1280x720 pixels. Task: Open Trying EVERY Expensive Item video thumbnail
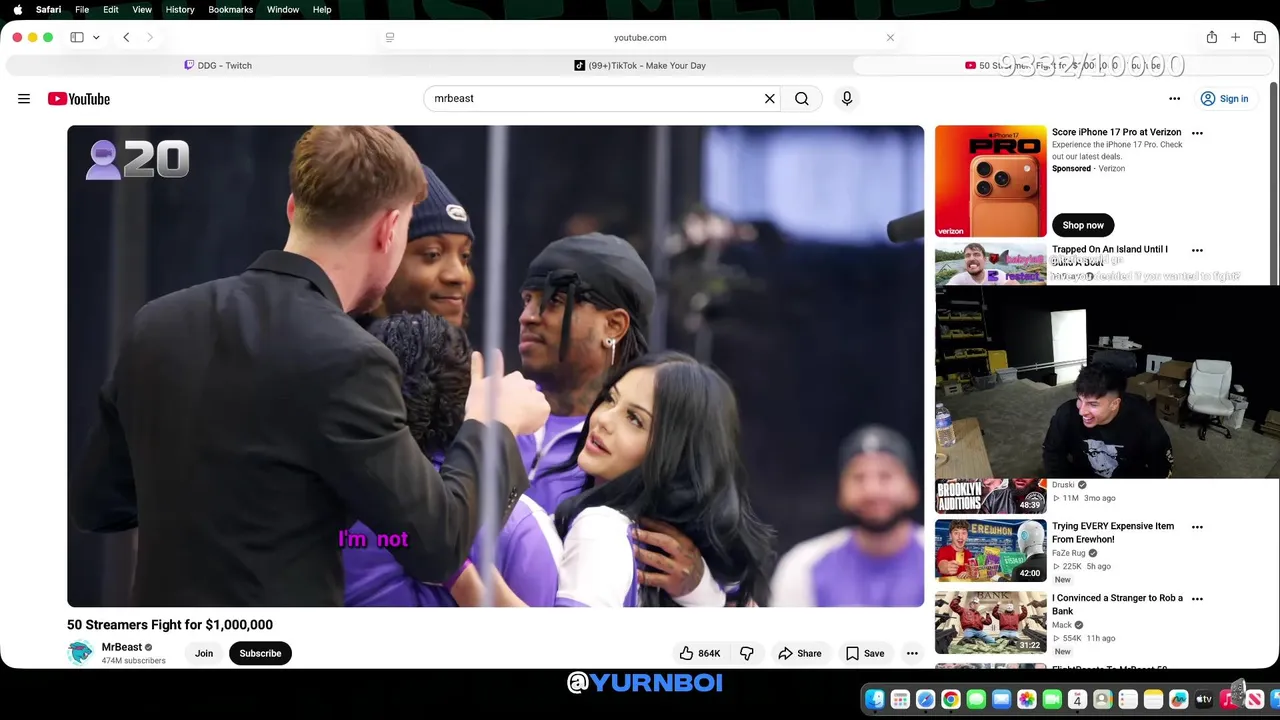click(991, 550)
